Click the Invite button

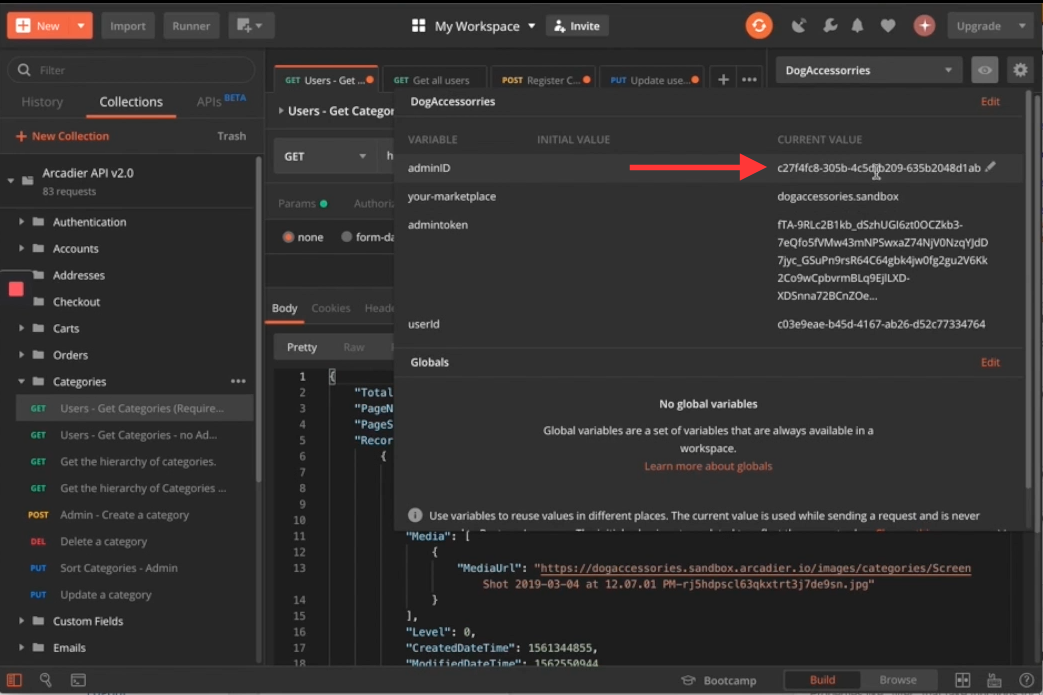click(577, 26)
